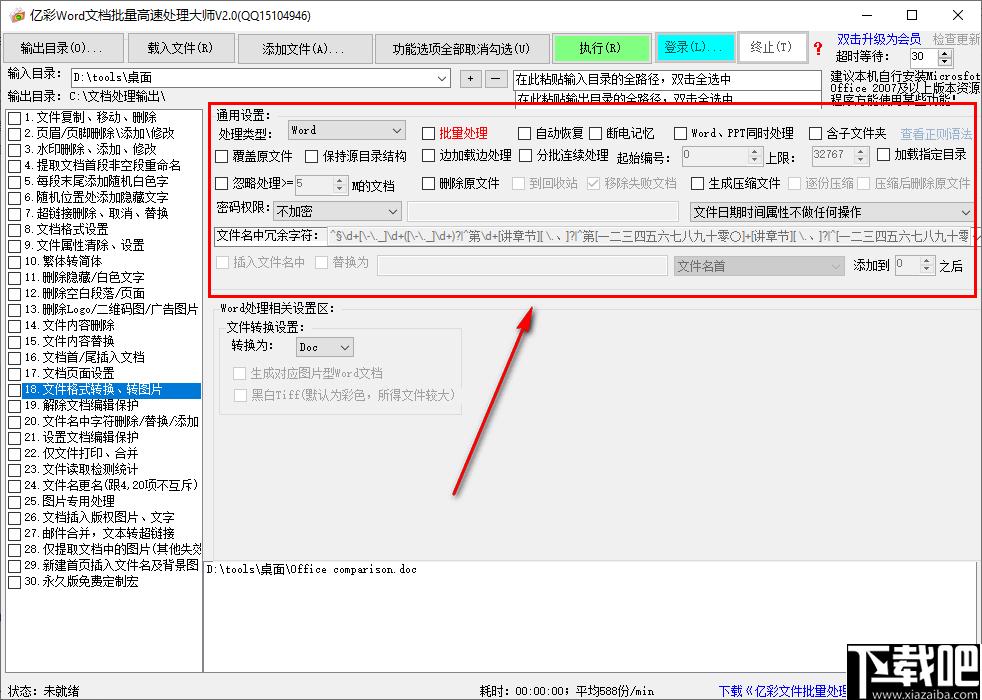Enable the 断电记忆 checkbox

(x=596, y=133)
